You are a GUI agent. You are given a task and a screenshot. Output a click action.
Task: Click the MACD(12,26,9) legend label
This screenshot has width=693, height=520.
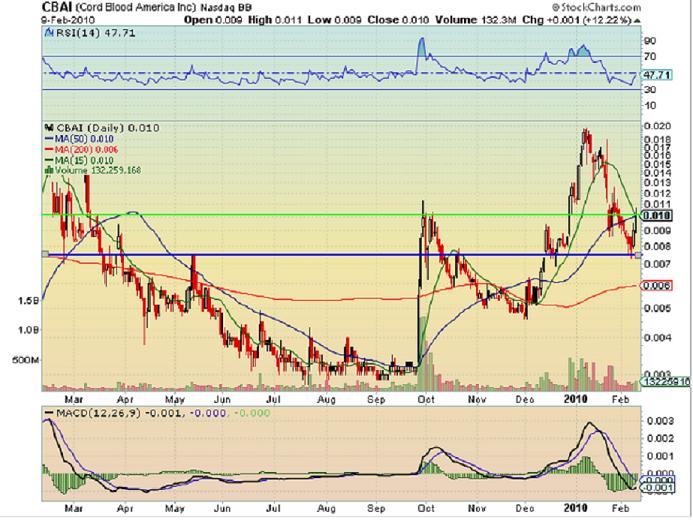point(98,414)
